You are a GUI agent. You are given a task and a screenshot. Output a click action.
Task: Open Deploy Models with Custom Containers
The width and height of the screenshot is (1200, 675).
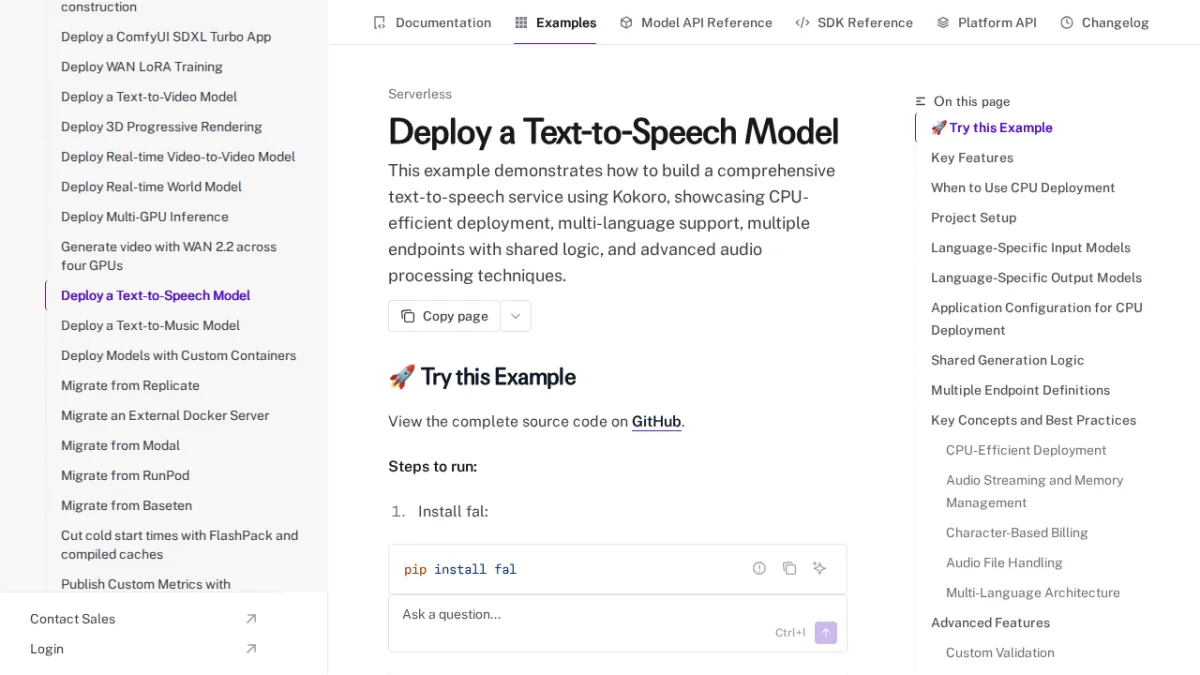tap(179, 355)
